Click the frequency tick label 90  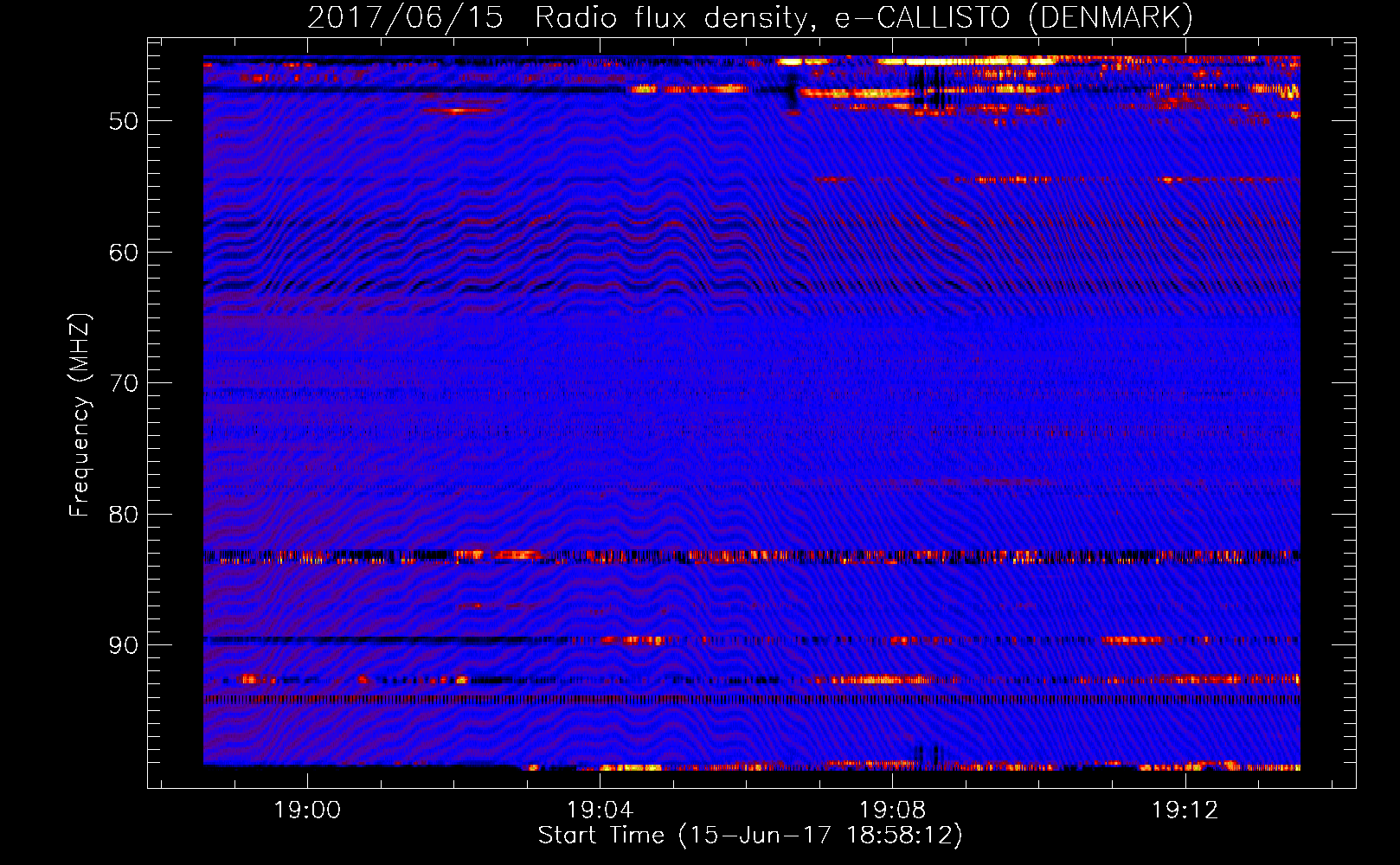(123, 646)
